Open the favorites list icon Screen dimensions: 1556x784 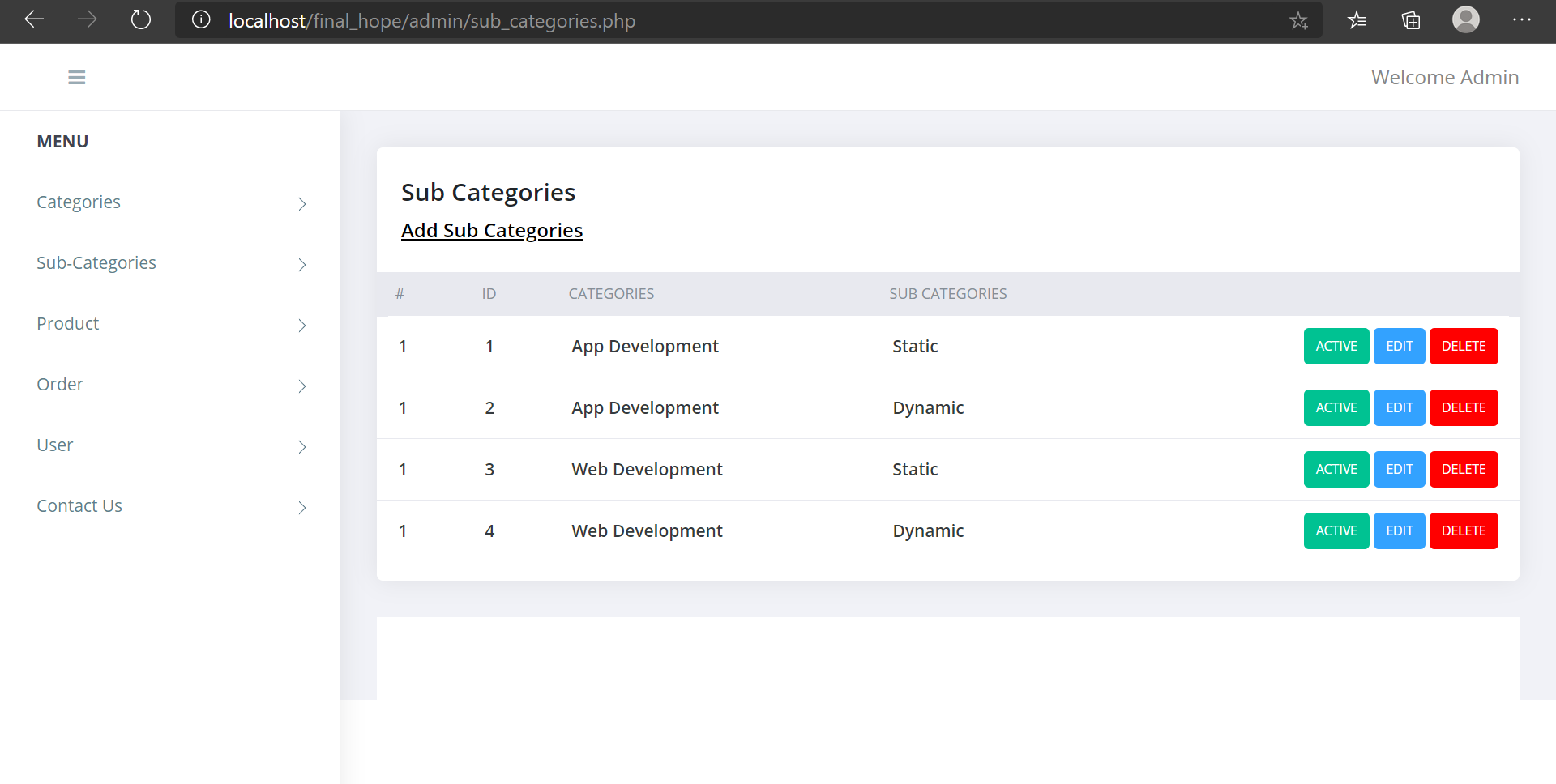click(1357, 20)
